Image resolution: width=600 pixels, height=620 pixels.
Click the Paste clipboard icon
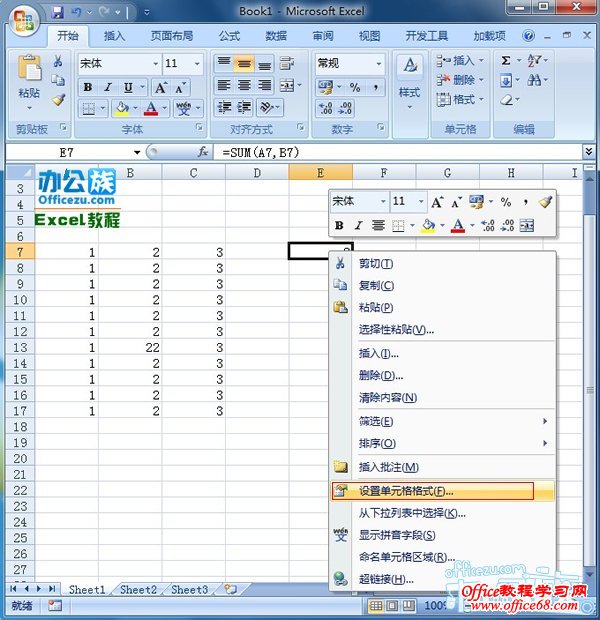pos(29,69)
